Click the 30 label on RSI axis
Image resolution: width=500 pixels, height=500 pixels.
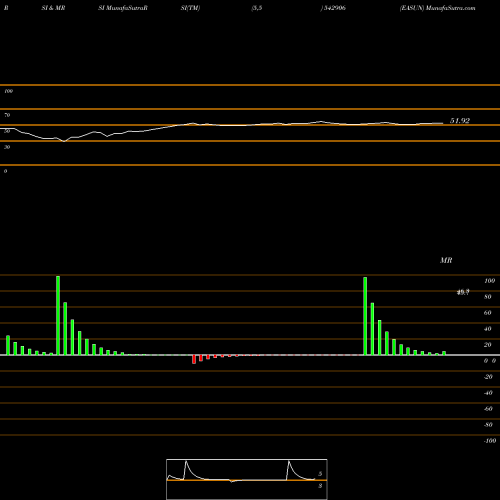(7, 147)
